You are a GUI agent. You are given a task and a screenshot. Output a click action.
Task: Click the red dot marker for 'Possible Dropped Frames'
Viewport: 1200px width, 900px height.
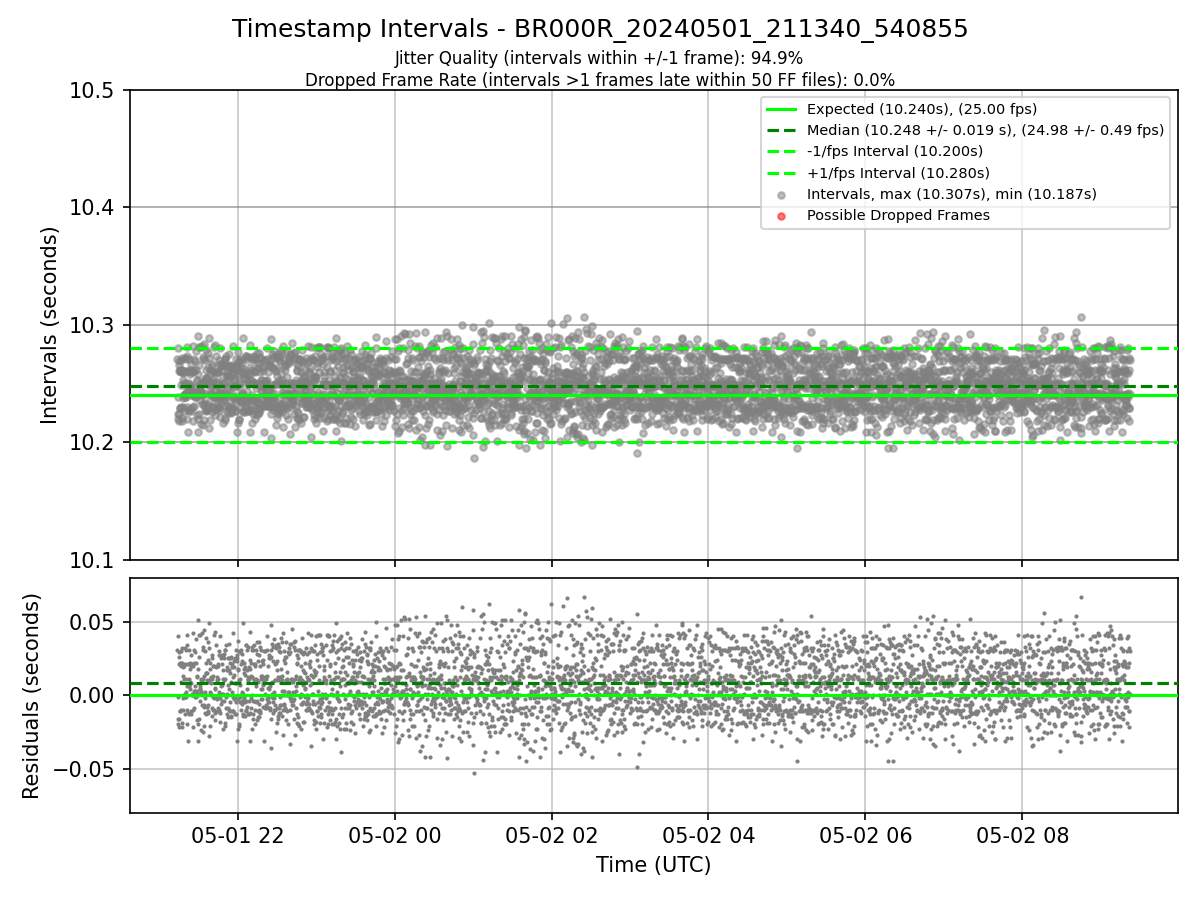click(782, 216)
